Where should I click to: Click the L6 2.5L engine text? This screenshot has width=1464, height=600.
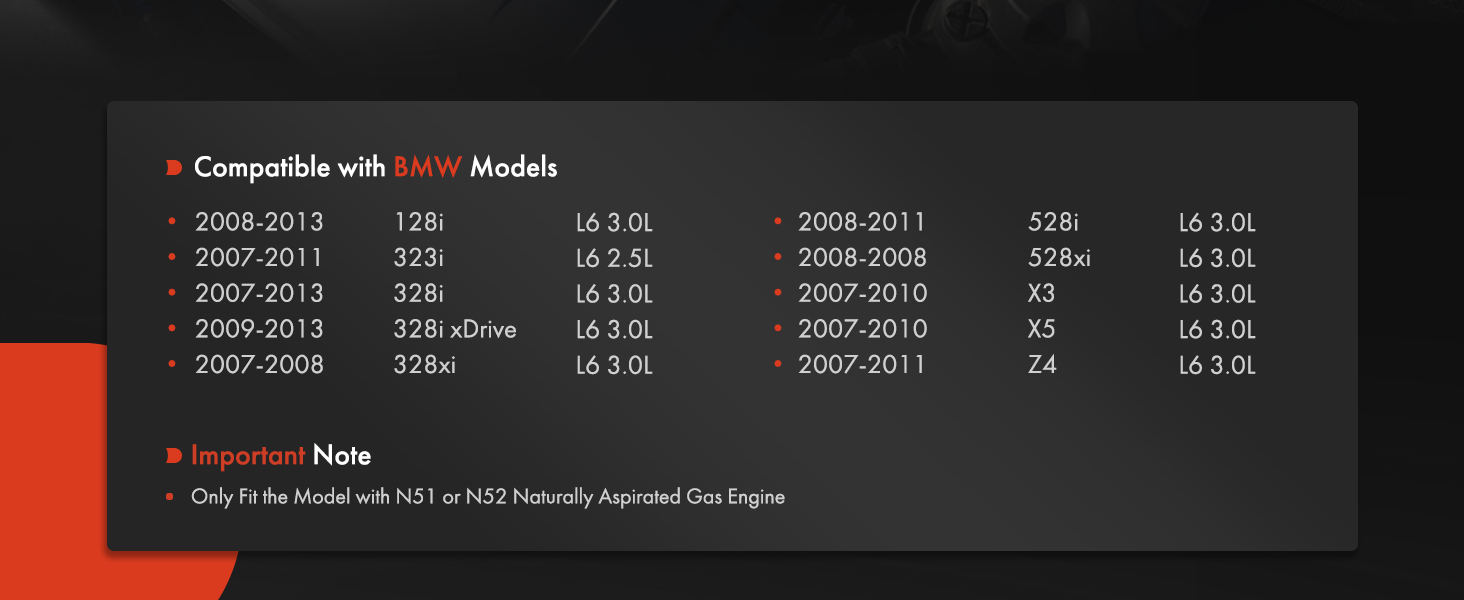tap(614, 258)
